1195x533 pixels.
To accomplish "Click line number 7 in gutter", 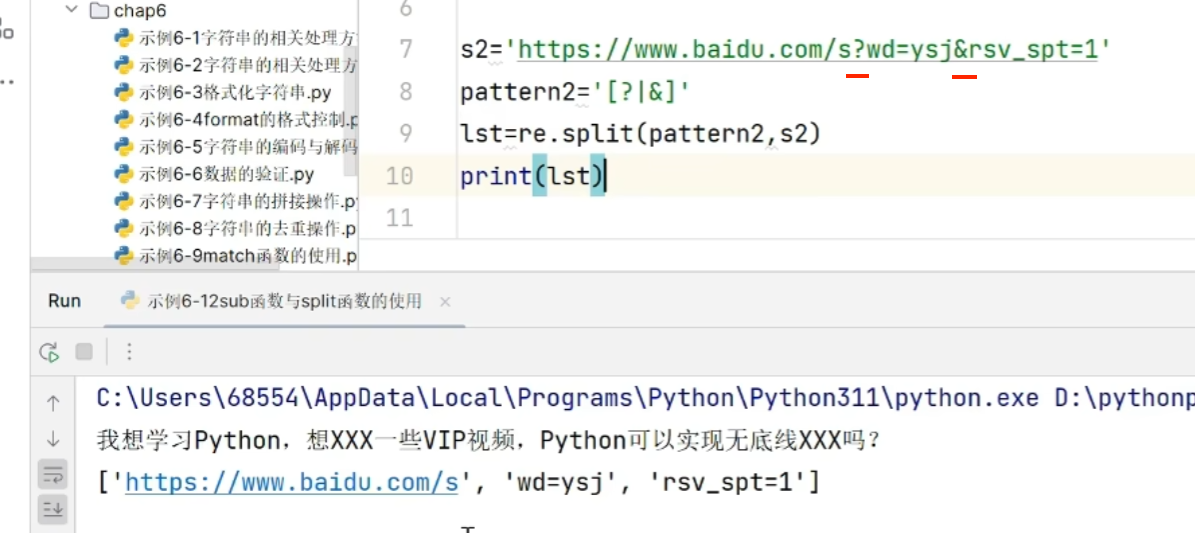I will 405,50.
